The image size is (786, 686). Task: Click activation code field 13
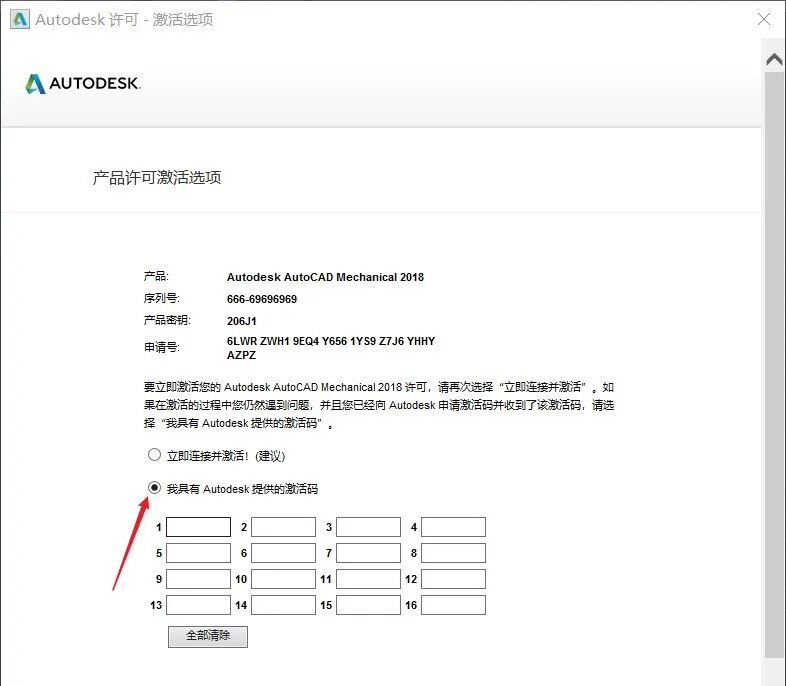tap(199, 605)
